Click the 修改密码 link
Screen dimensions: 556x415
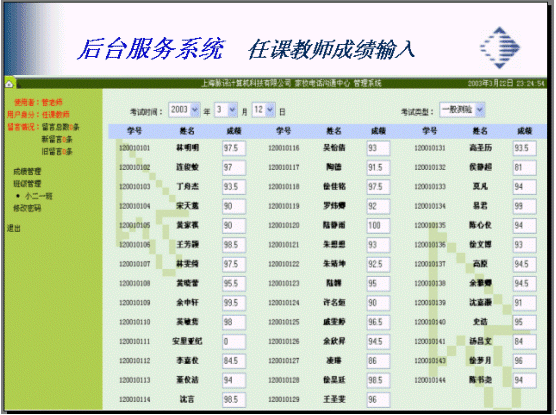(27, 208)
